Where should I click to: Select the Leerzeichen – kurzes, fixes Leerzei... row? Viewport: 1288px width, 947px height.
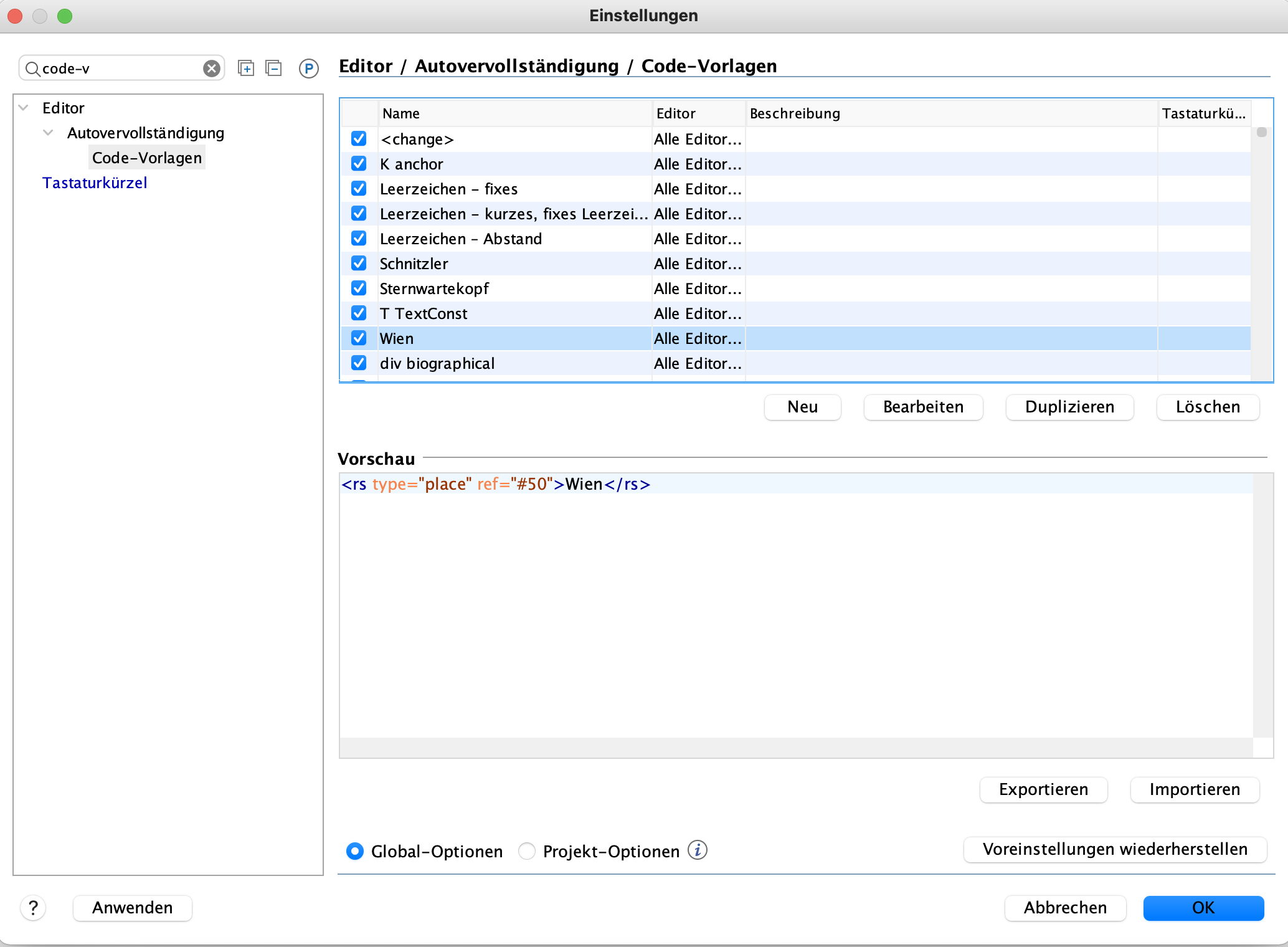pyautogui.click(x=796, y=214)
